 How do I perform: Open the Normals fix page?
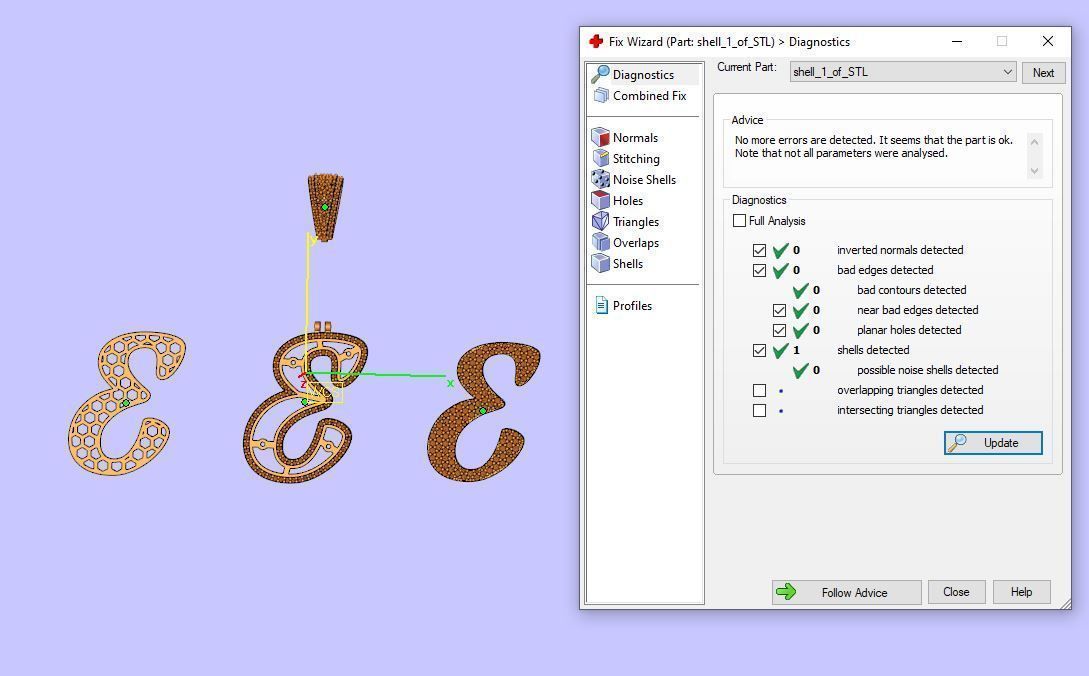(635, 138)
